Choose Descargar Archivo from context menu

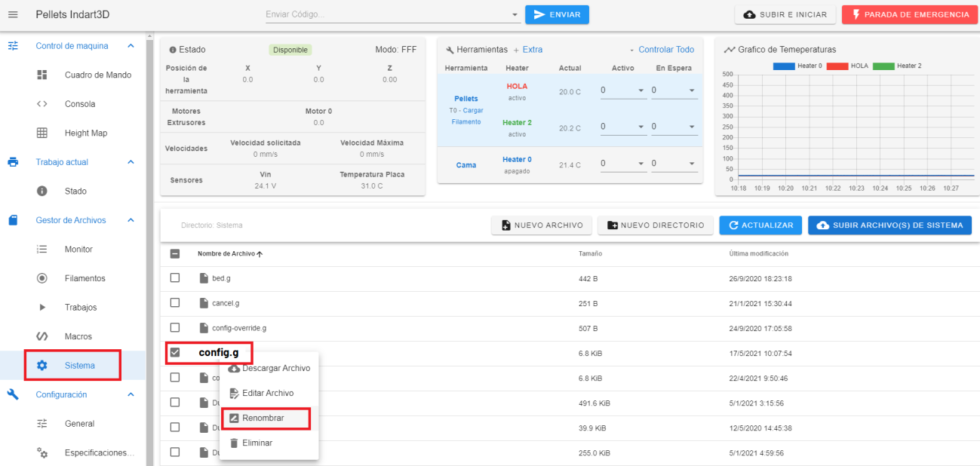[x=269, y=369]
